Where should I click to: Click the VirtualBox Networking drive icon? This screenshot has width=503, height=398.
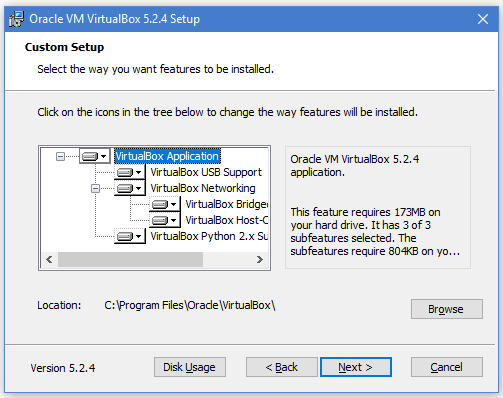coord(130,188)
